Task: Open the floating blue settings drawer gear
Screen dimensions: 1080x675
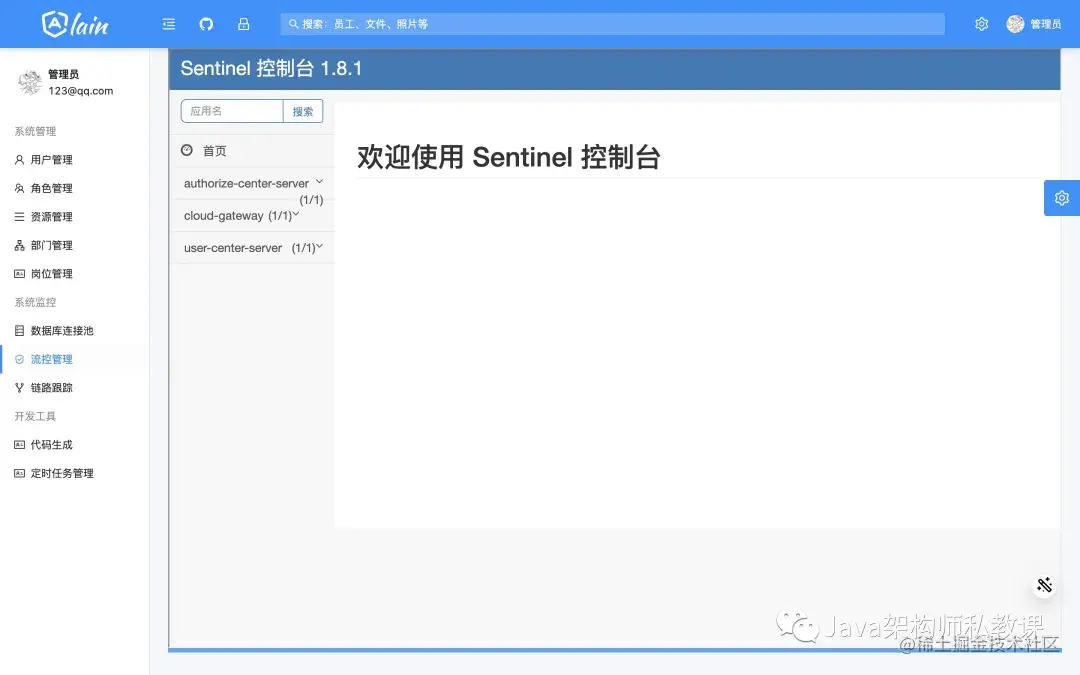Action: pyautogui.click(x=1062, y=198)
